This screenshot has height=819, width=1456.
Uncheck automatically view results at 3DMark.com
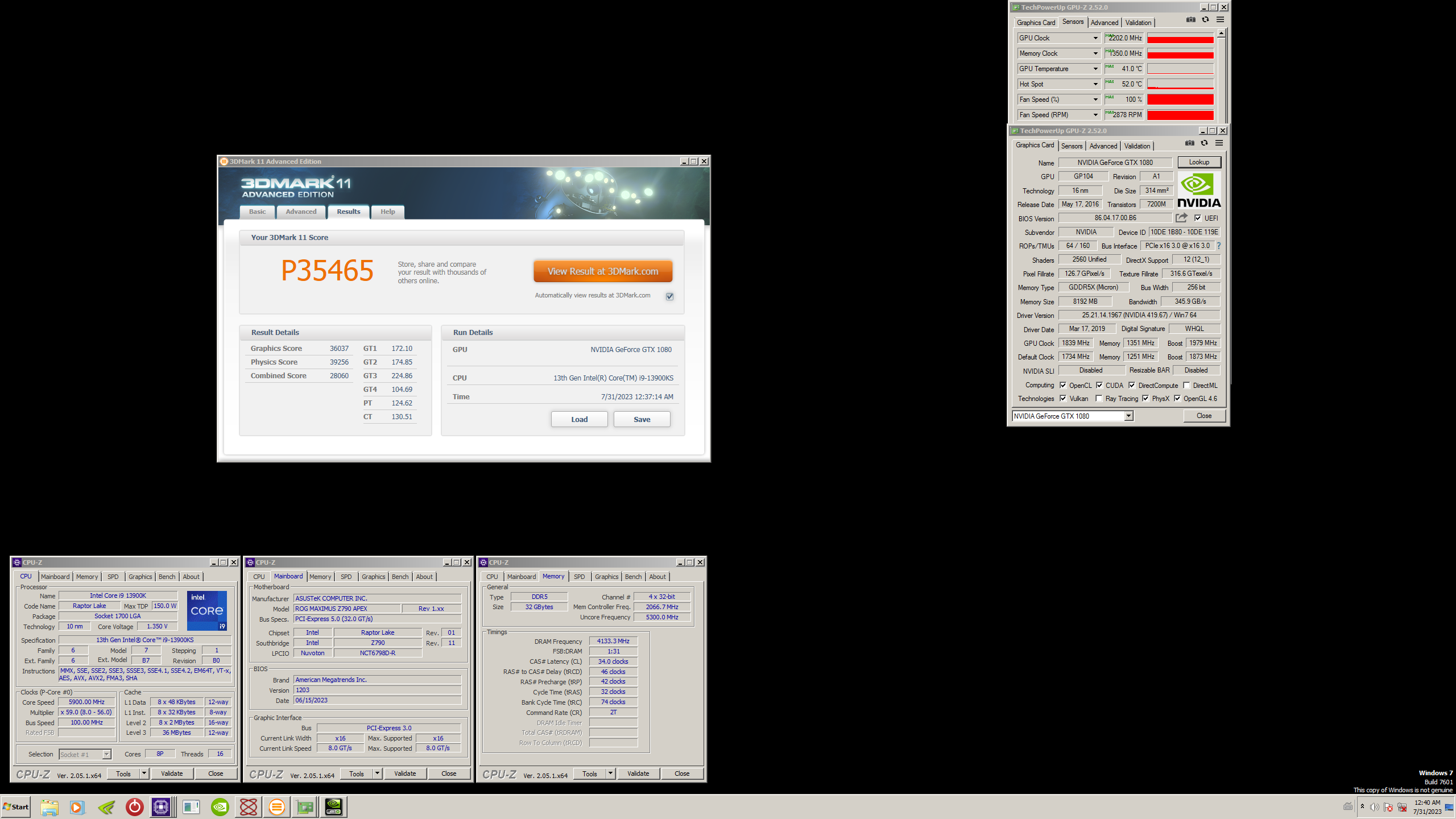point(670,296)
